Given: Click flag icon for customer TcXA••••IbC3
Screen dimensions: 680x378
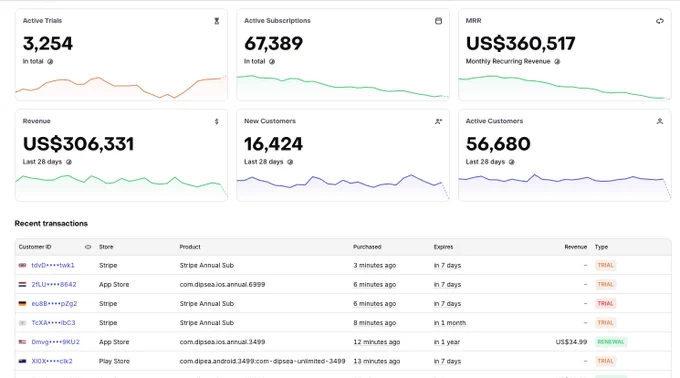Looking at the screenshot, I should click(23, 323).
